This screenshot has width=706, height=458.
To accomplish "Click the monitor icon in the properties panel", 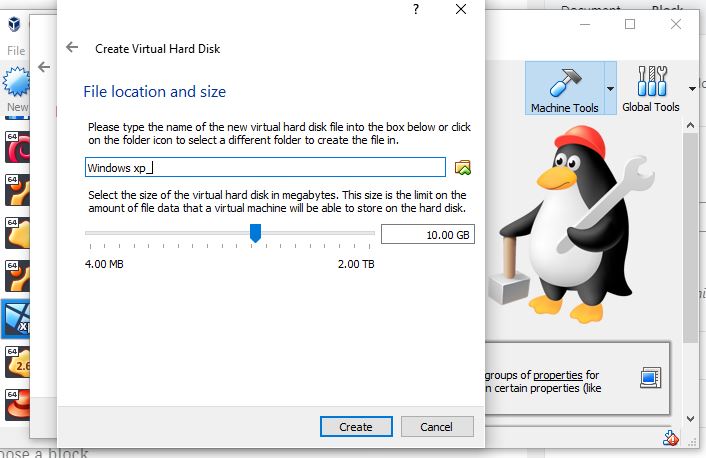I will point(651,378).
